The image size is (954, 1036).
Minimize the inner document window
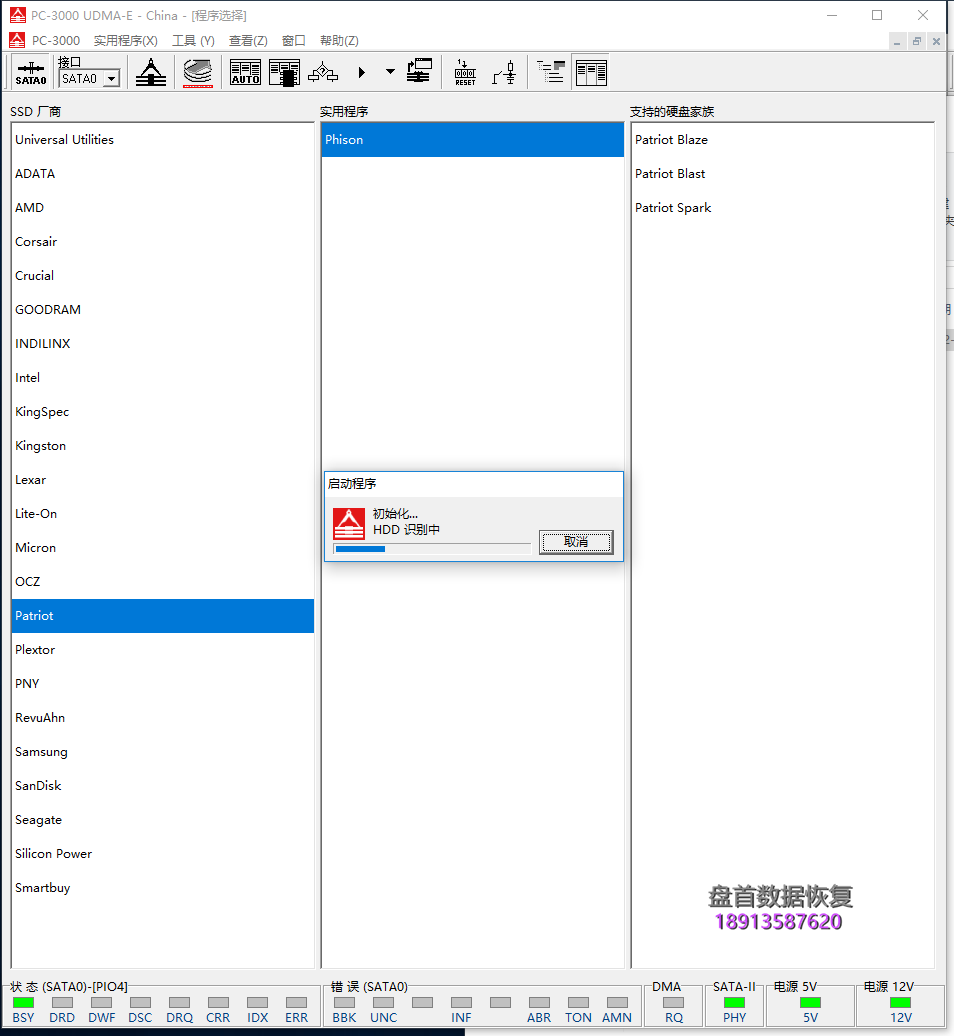[x=897, y=42]
